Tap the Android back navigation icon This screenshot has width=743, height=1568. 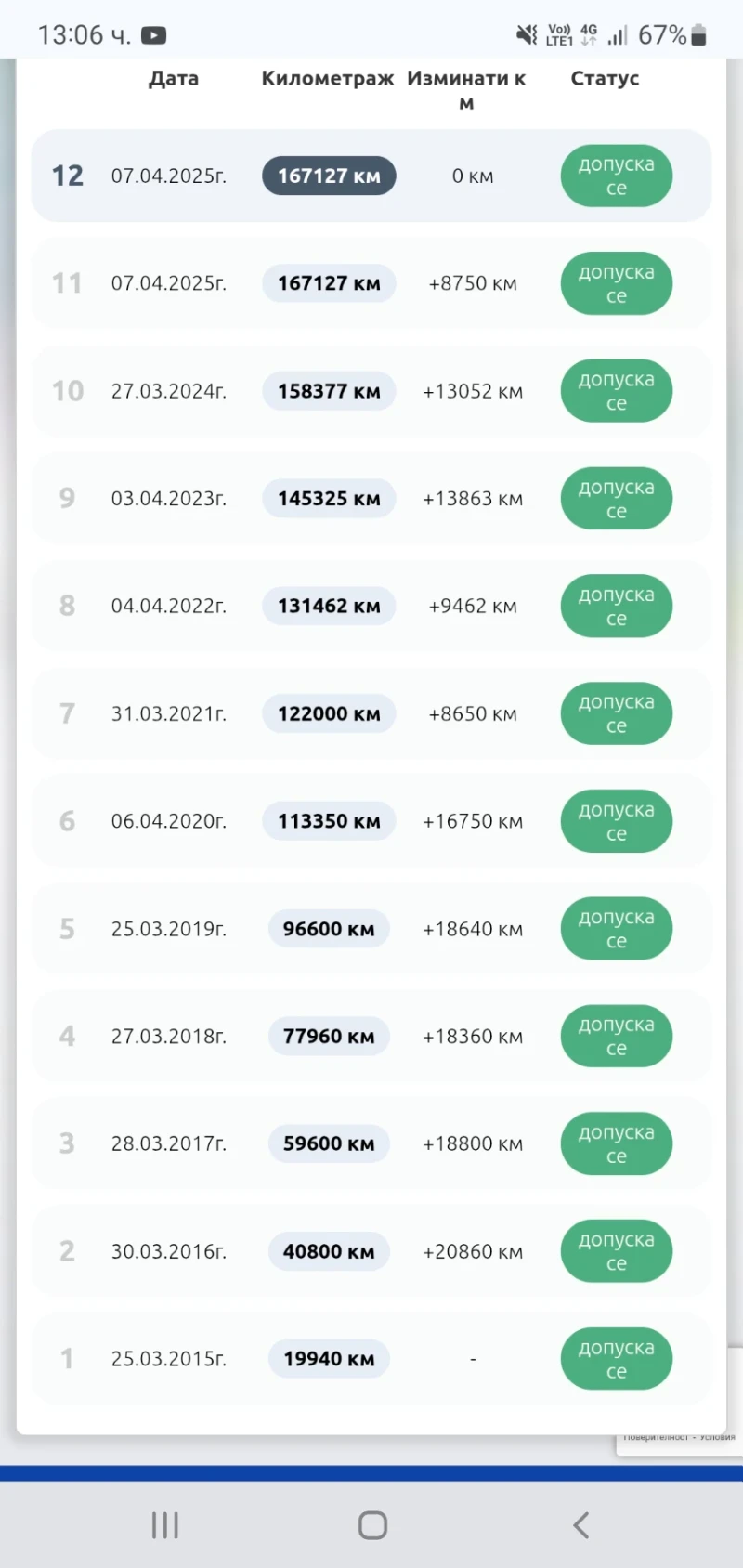pyautogui.click(x=581, y=1525)
